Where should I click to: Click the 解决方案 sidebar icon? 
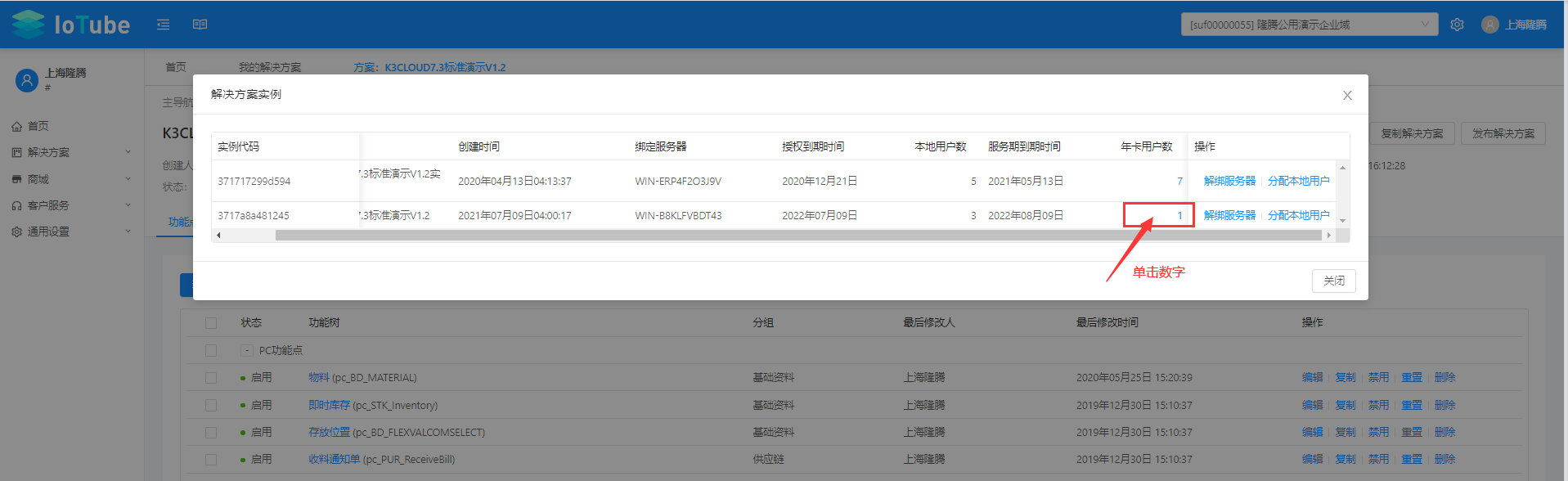17,152
